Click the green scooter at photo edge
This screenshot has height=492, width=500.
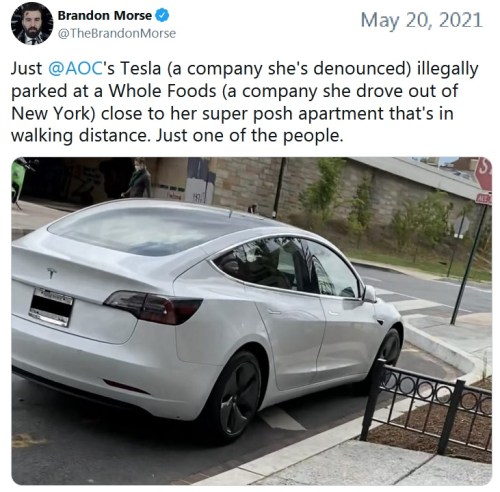21,180
